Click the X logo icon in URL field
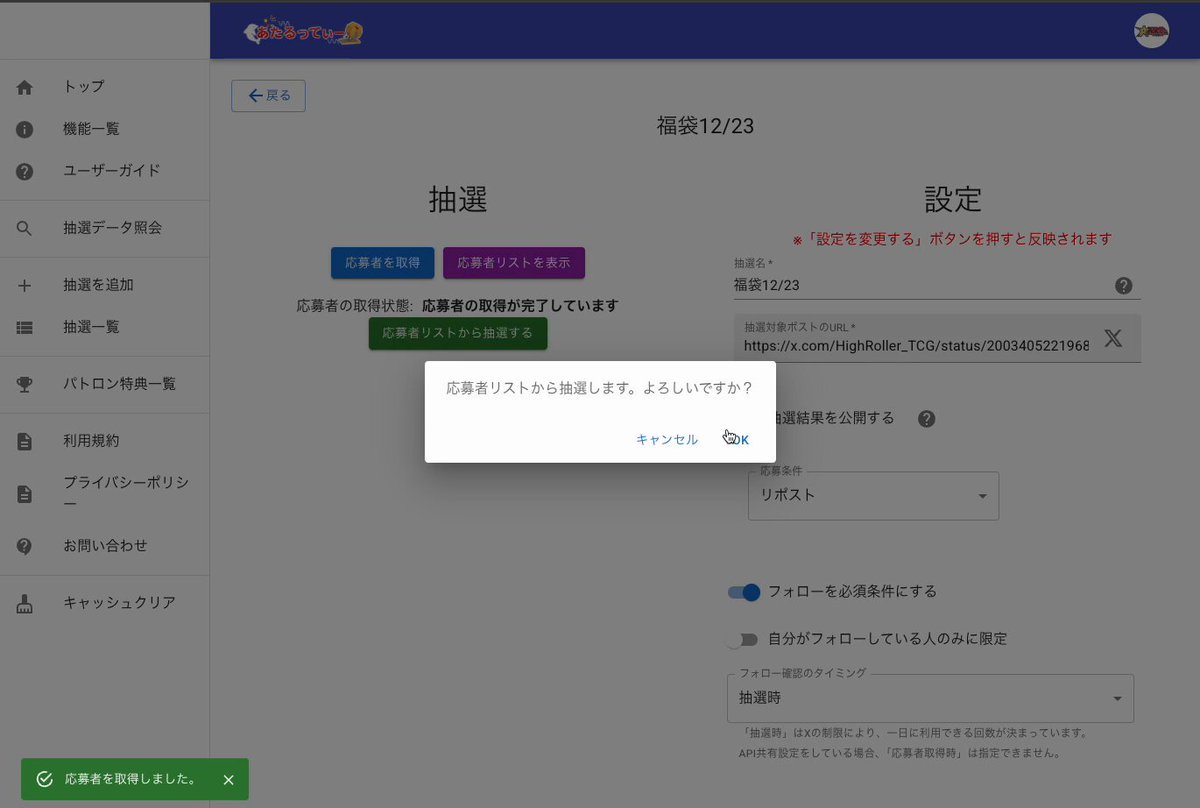This screenshot has width=1200, height=808. click(x=1113, y=338)
